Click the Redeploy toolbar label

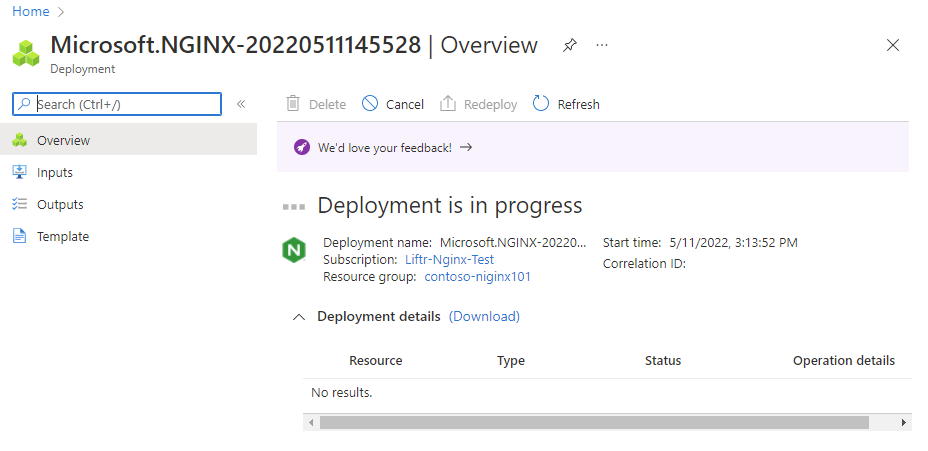pyautogui.click(x=491, y=105)
